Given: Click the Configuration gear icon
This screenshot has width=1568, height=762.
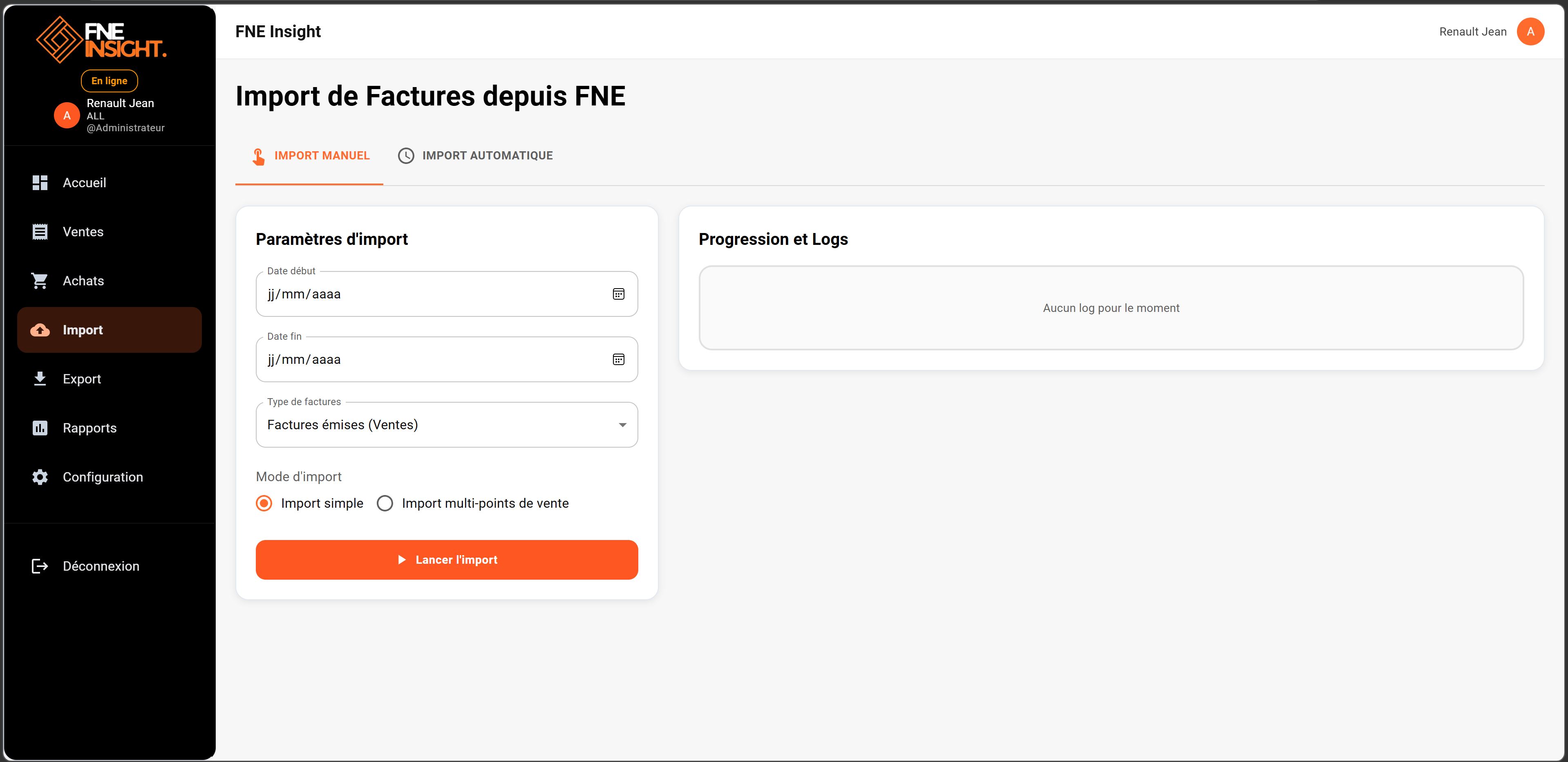Looking at the screenshot, I should point(40,477).
